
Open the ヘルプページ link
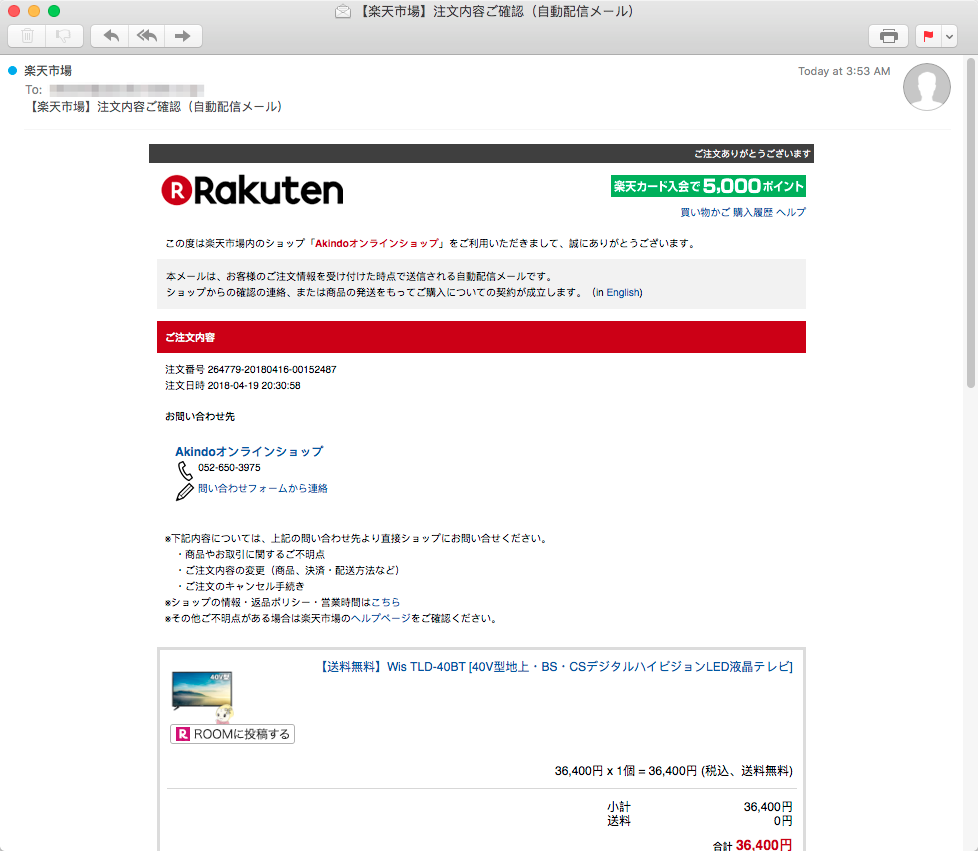(380, 618)
